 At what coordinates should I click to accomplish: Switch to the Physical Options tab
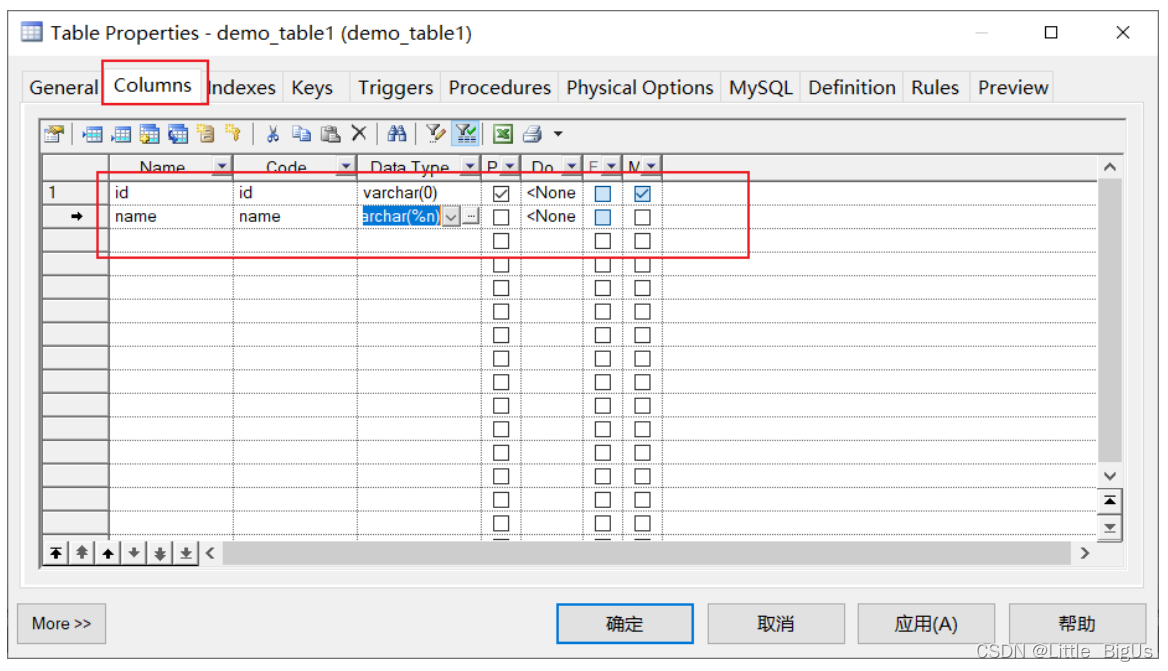[640, 88]
